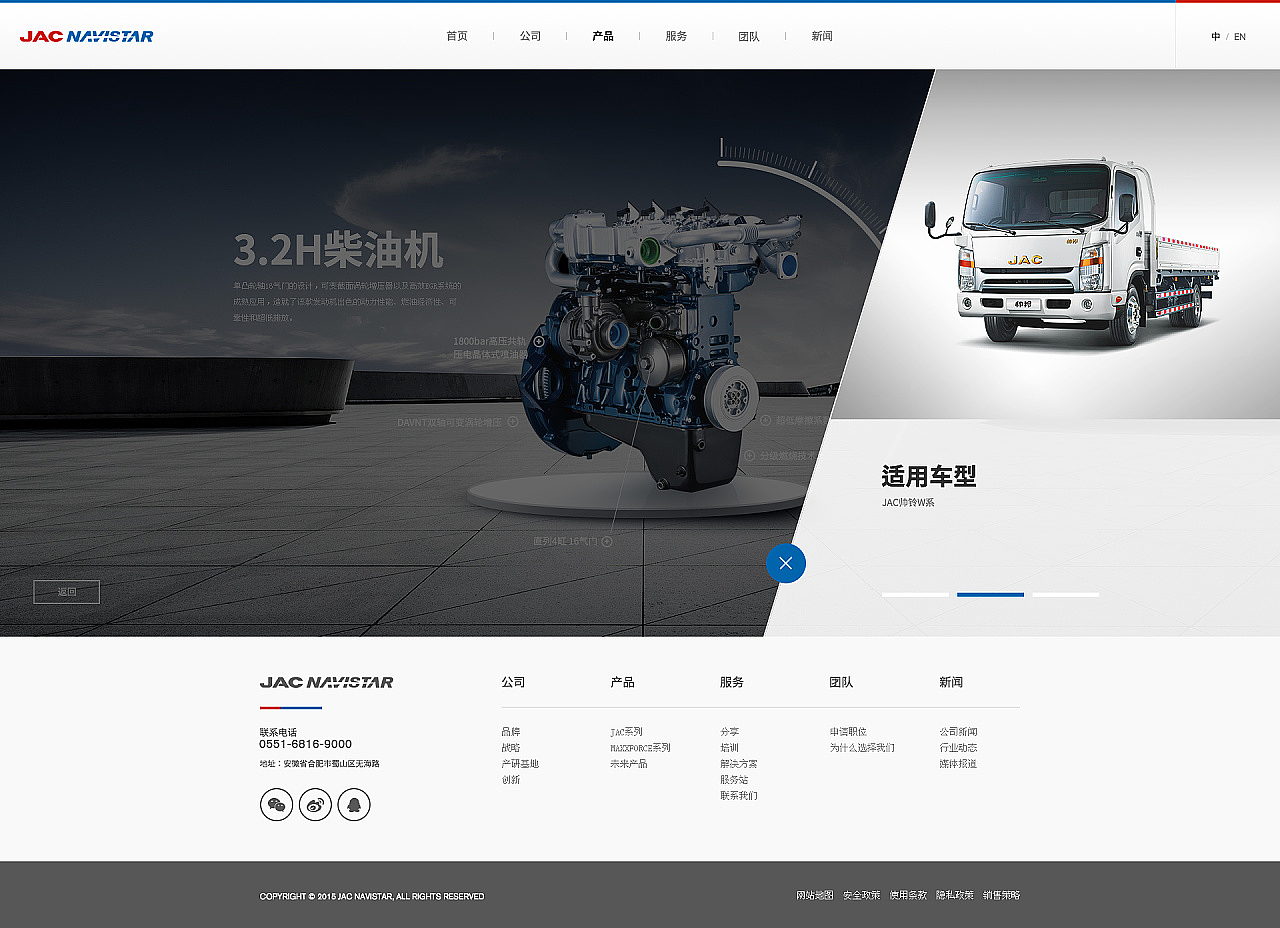Open the 为什么选择我们 footer link
Viewport: 1280px width, 928px height.
coord(862,748)
